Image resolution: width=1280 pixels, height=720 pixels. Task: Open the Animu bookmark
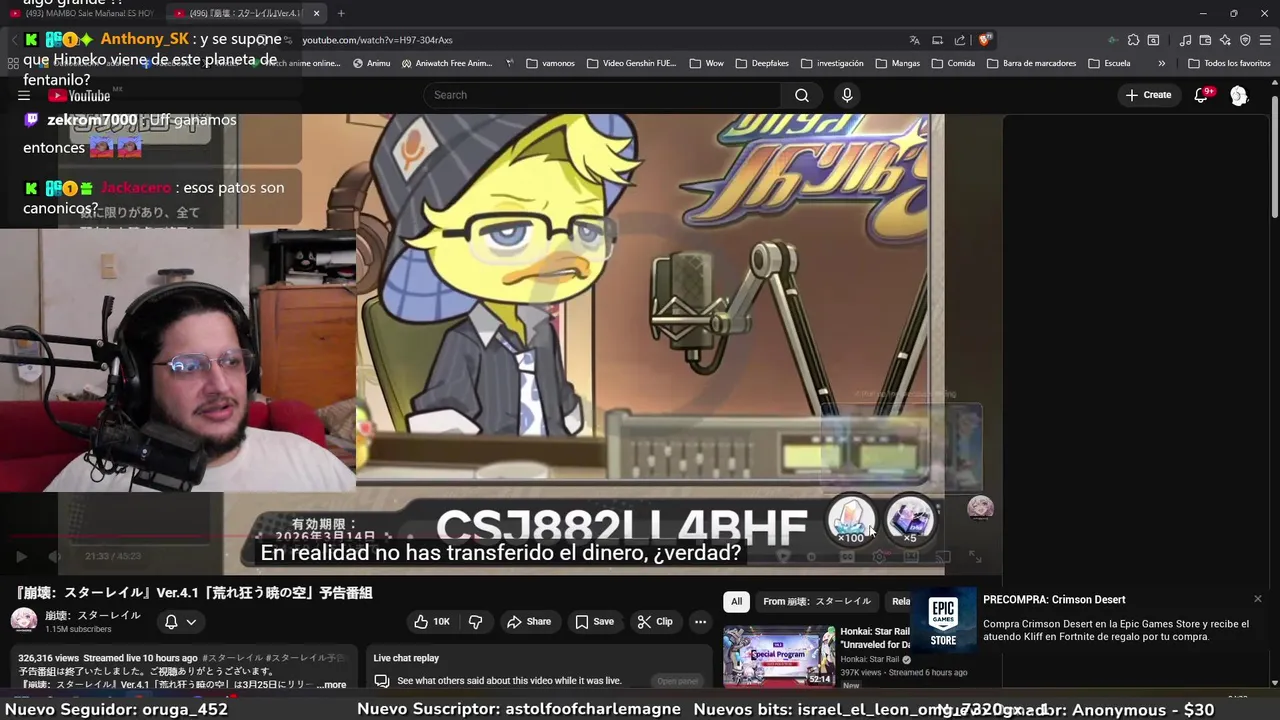tap(371, 63)
